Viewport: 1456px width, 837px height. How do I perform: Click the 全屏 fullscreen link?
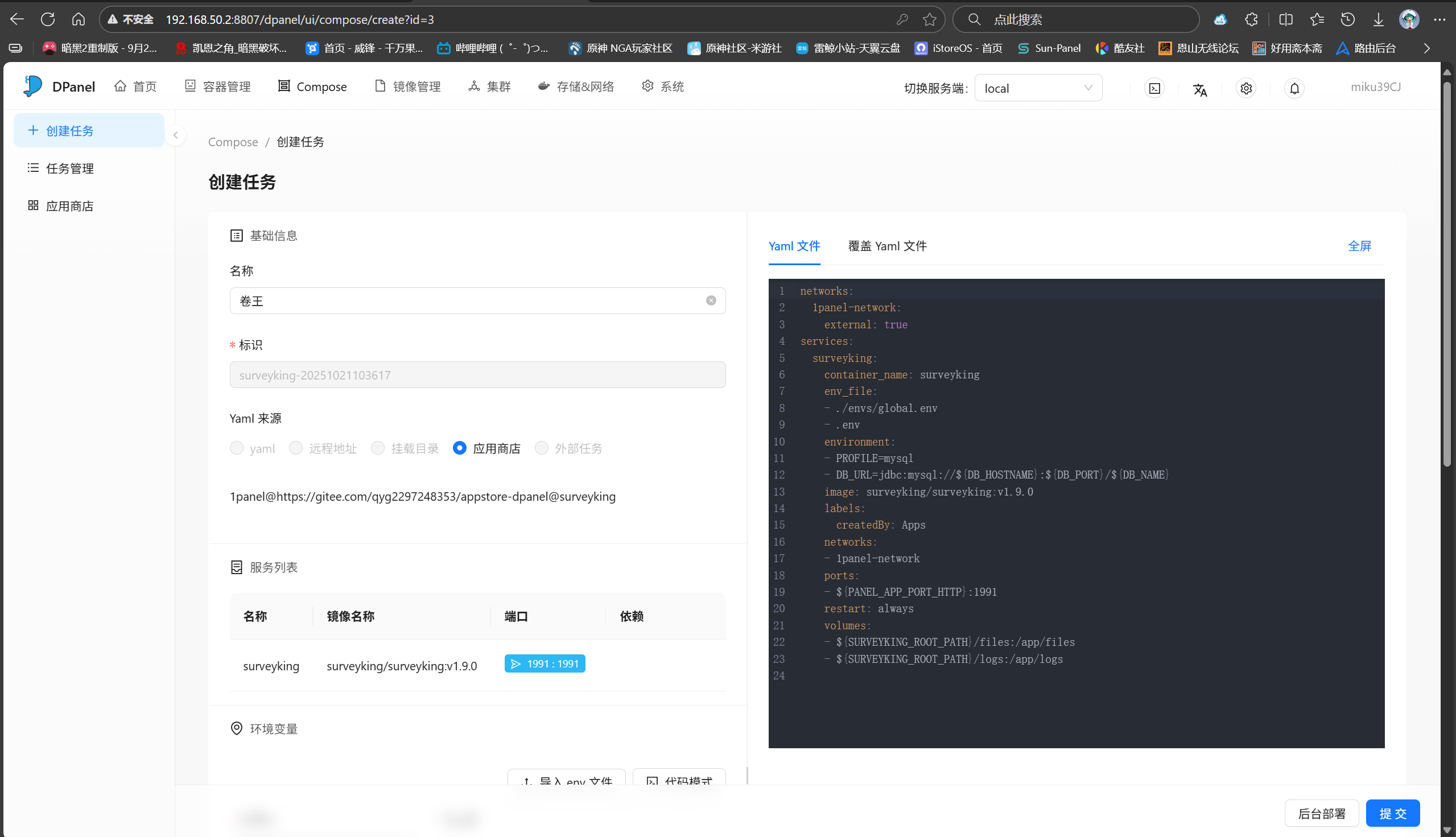coord(1359,246)
